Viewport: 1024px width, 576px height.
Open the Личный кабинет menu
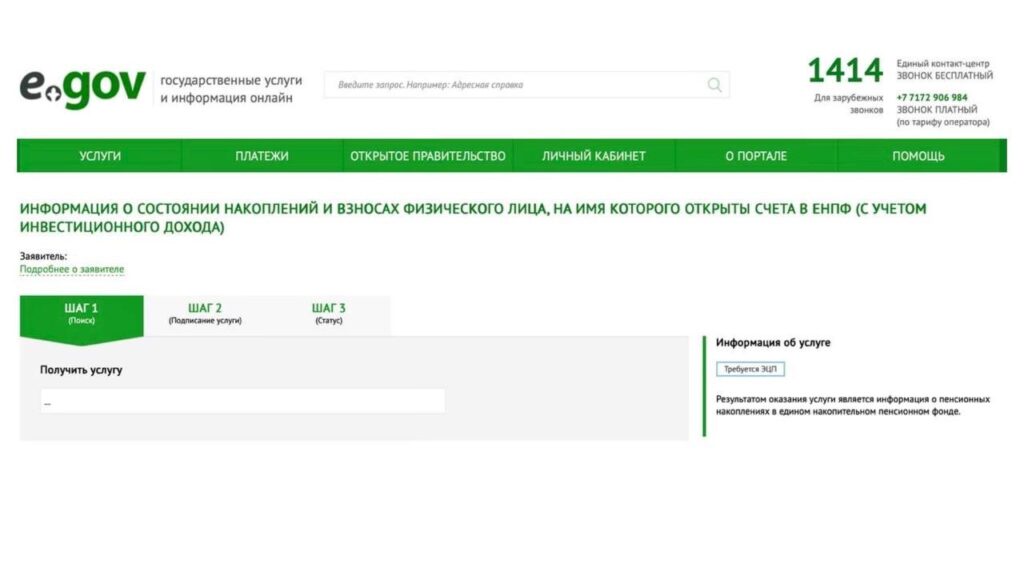click(594, 156)
